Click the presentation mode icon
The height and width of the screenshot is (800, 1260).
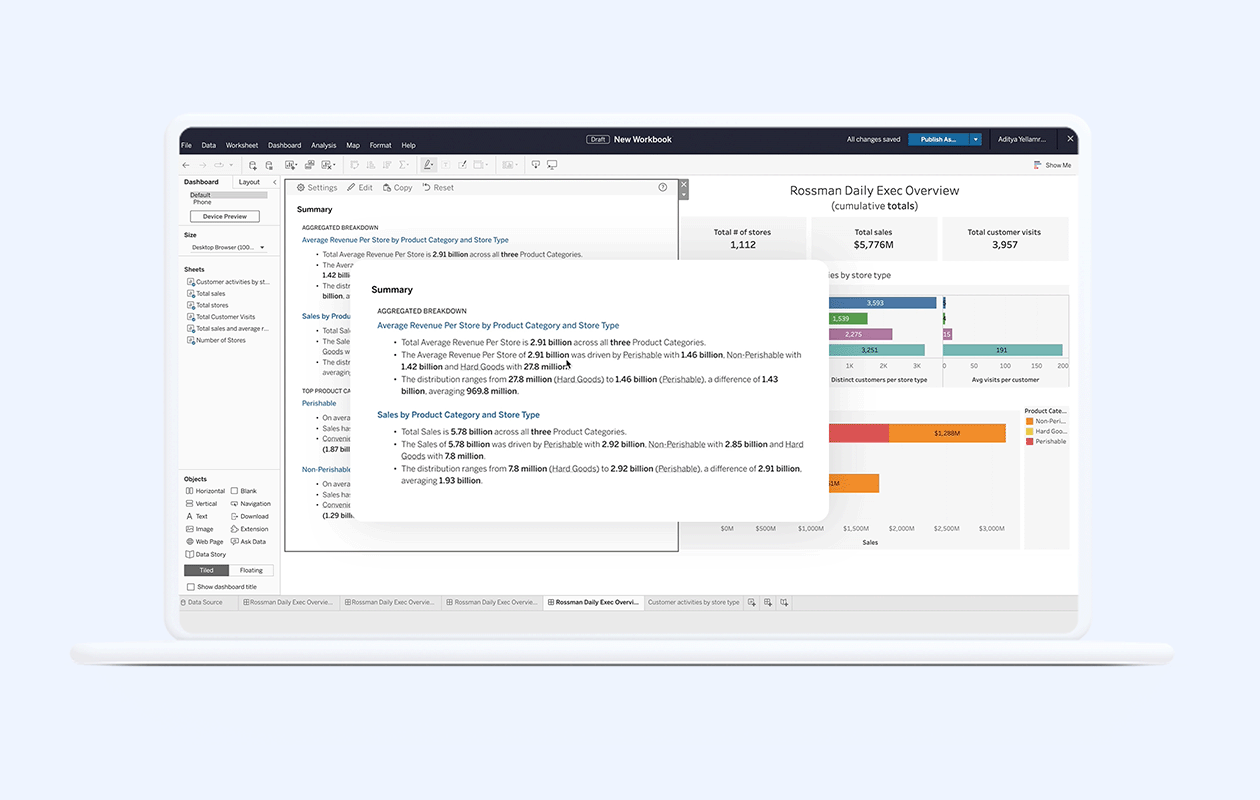(x=552, y=165)
